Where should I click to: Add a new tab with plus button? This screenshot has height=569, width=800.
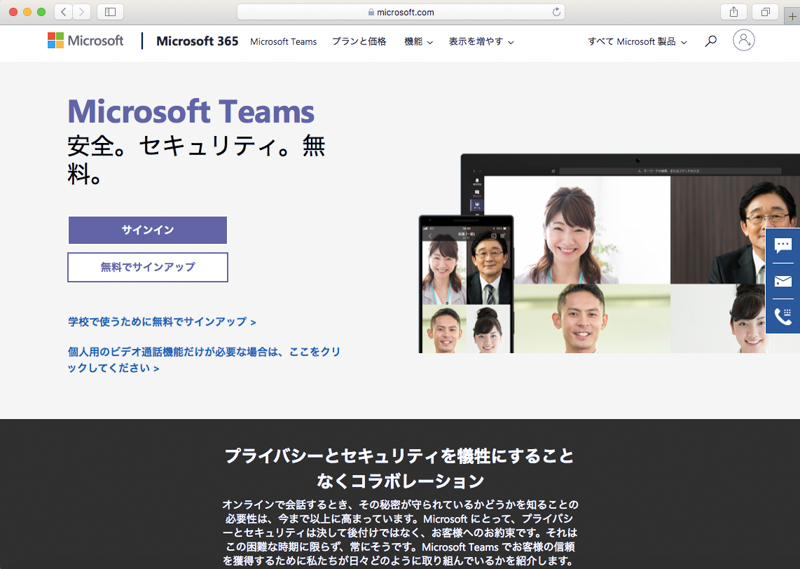click(792, 16)
